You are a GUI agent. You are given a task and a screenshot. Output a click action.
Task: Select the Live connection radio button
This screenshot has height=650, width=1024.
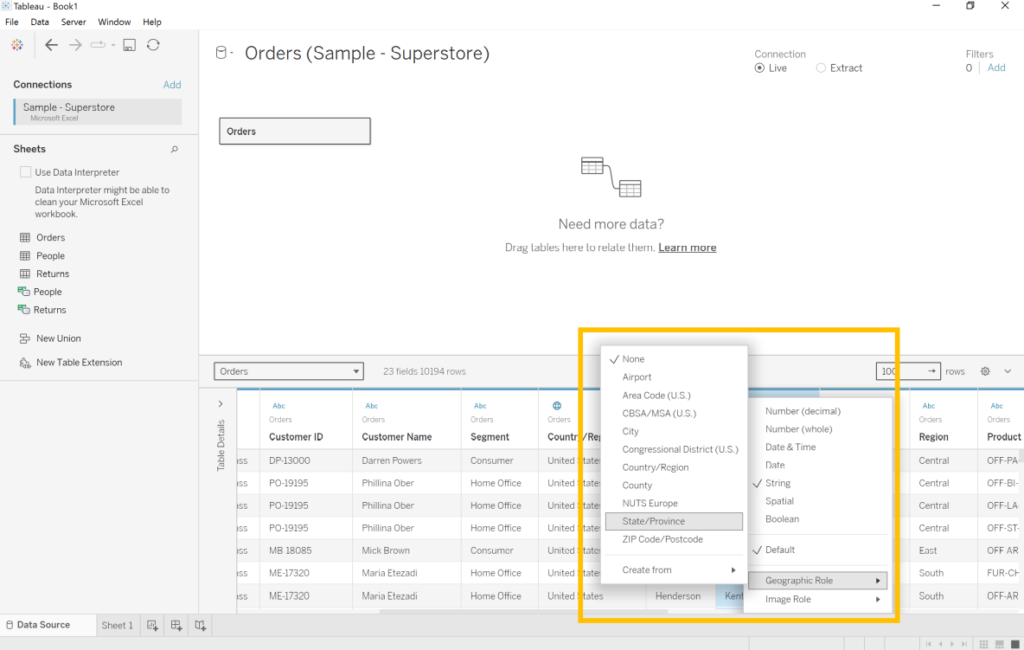point(760,68)
